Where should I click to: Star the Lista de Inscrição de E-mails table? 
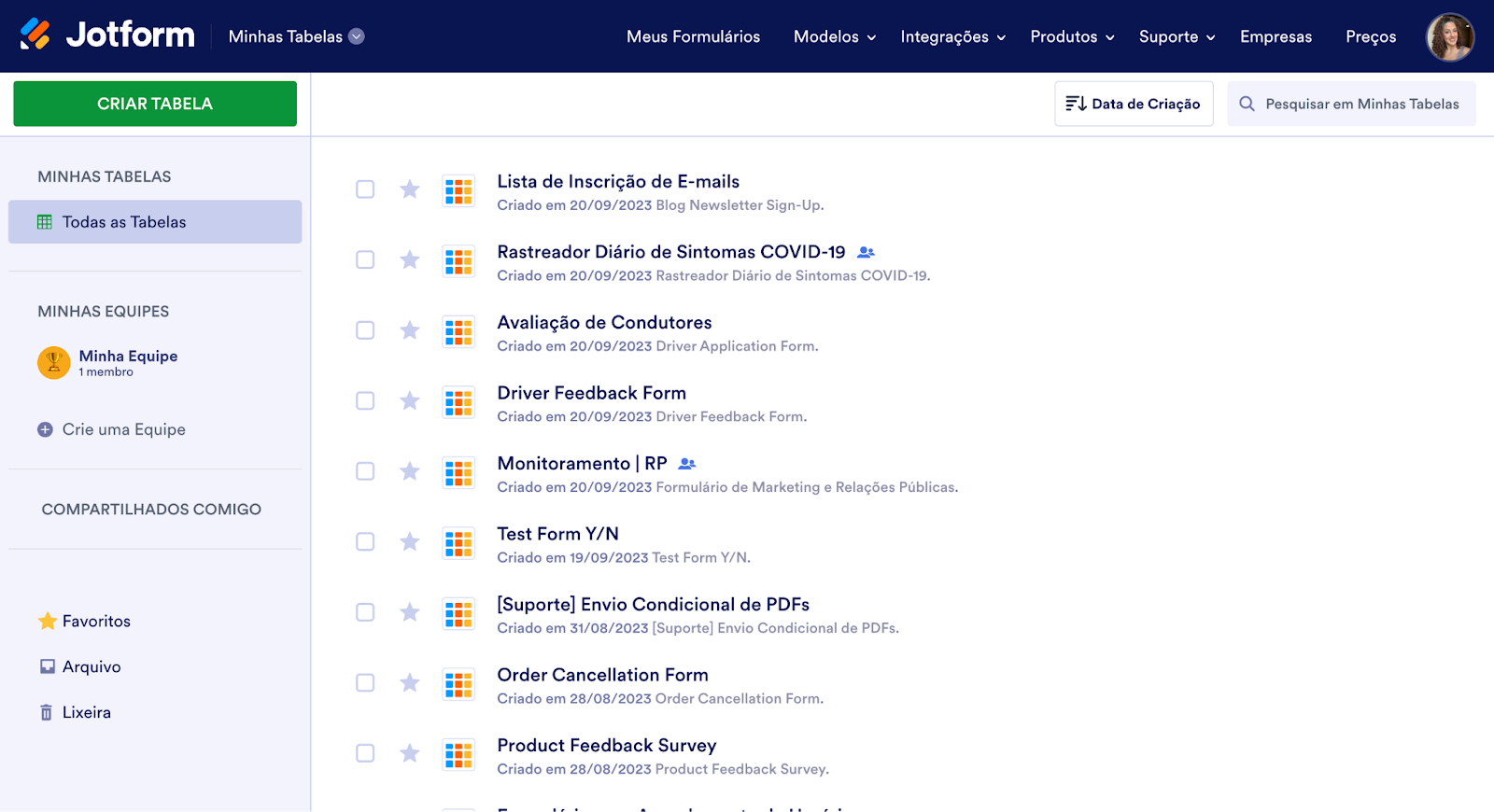(409, 189)
